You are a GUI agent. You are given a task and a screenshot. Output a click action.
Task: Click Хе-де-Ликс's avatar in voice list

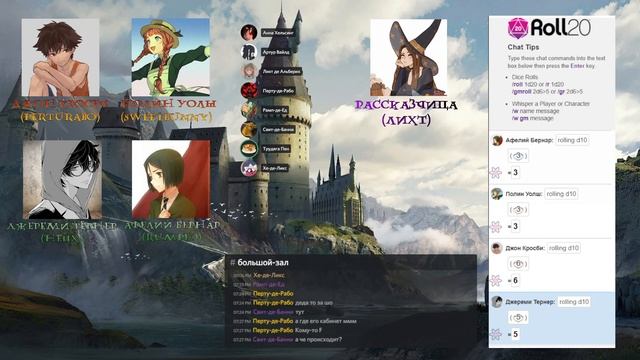point(249,168)
